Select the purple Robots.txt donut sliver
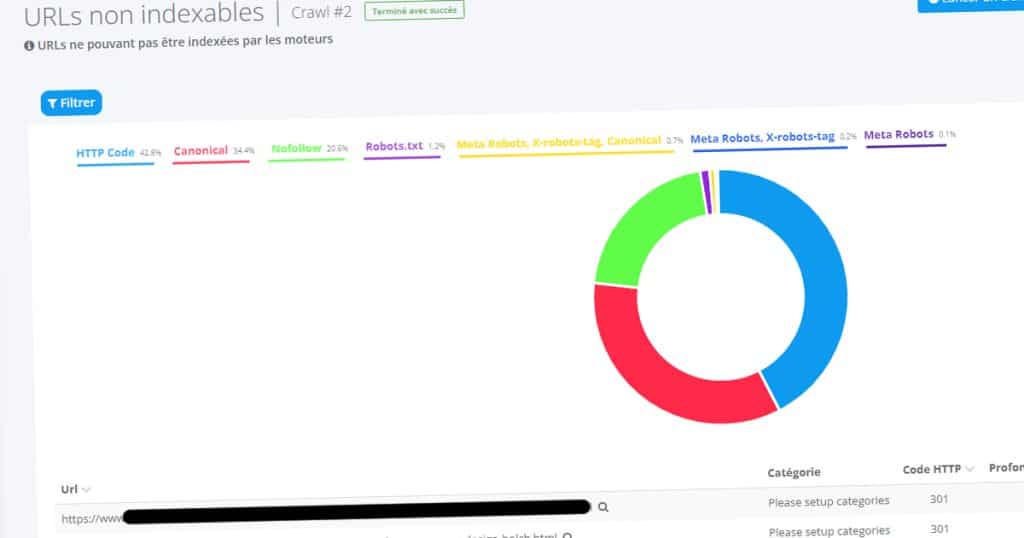Screen dimensions: 1024x538 (x=705, y=192)
